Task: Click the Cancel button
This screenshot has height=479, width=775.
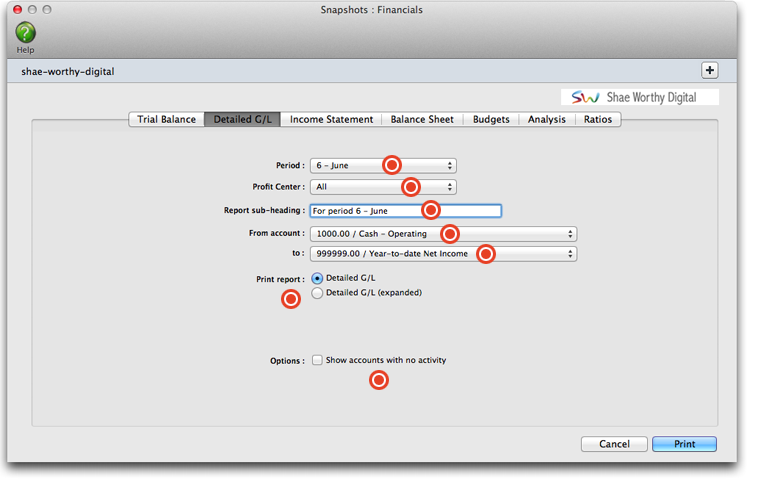Action: (x=614, y=444)
